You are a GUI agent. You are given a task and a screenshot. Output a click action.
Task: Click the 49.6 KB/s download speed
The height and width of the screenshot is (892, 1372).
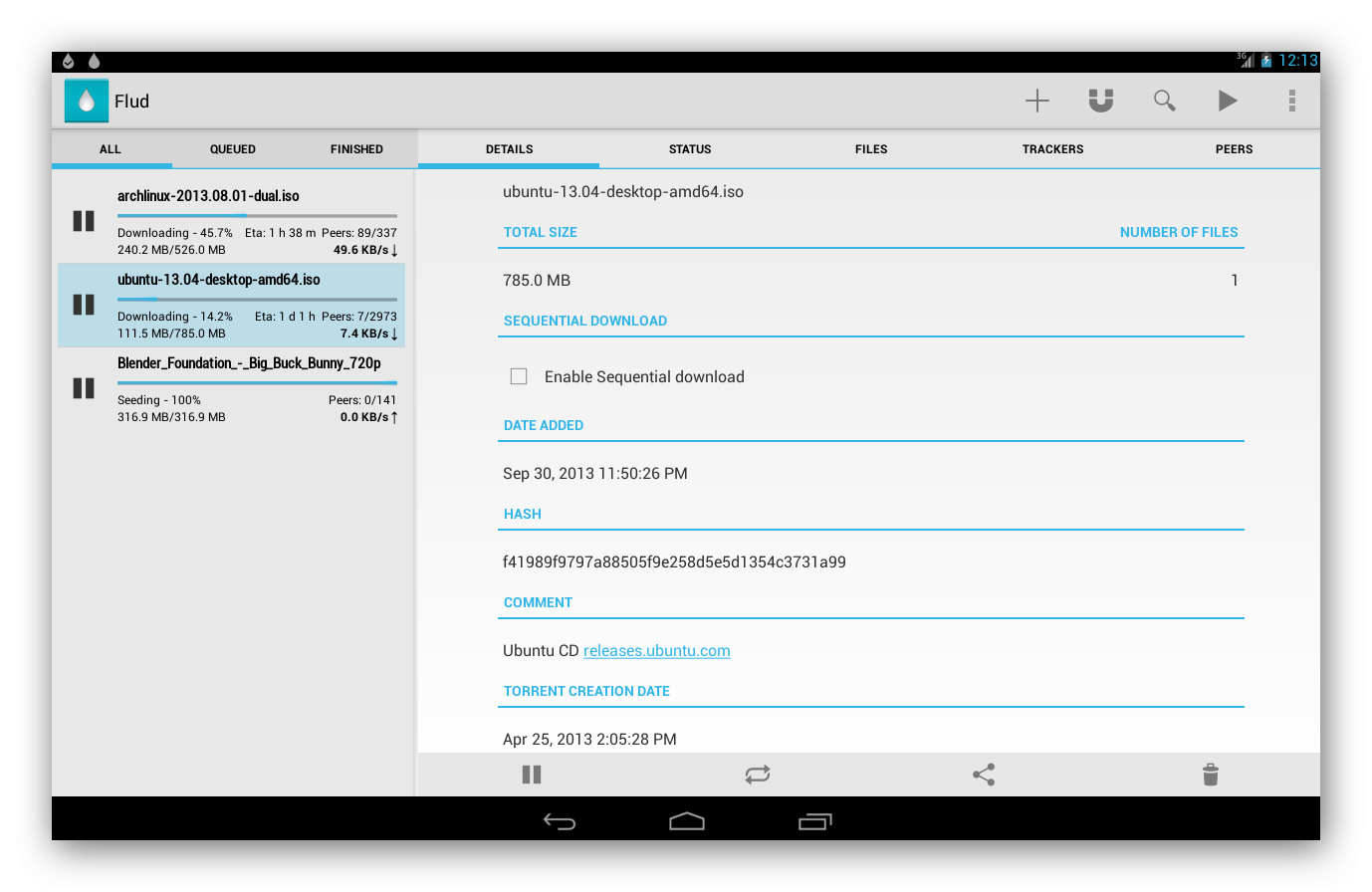[x=365, y=250]
